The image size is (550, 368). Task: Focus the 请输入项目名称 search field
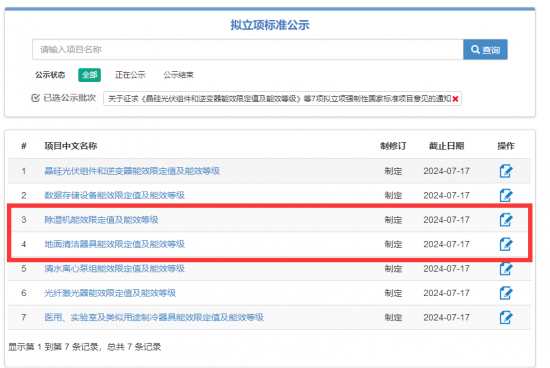click(x=248, y=49)
